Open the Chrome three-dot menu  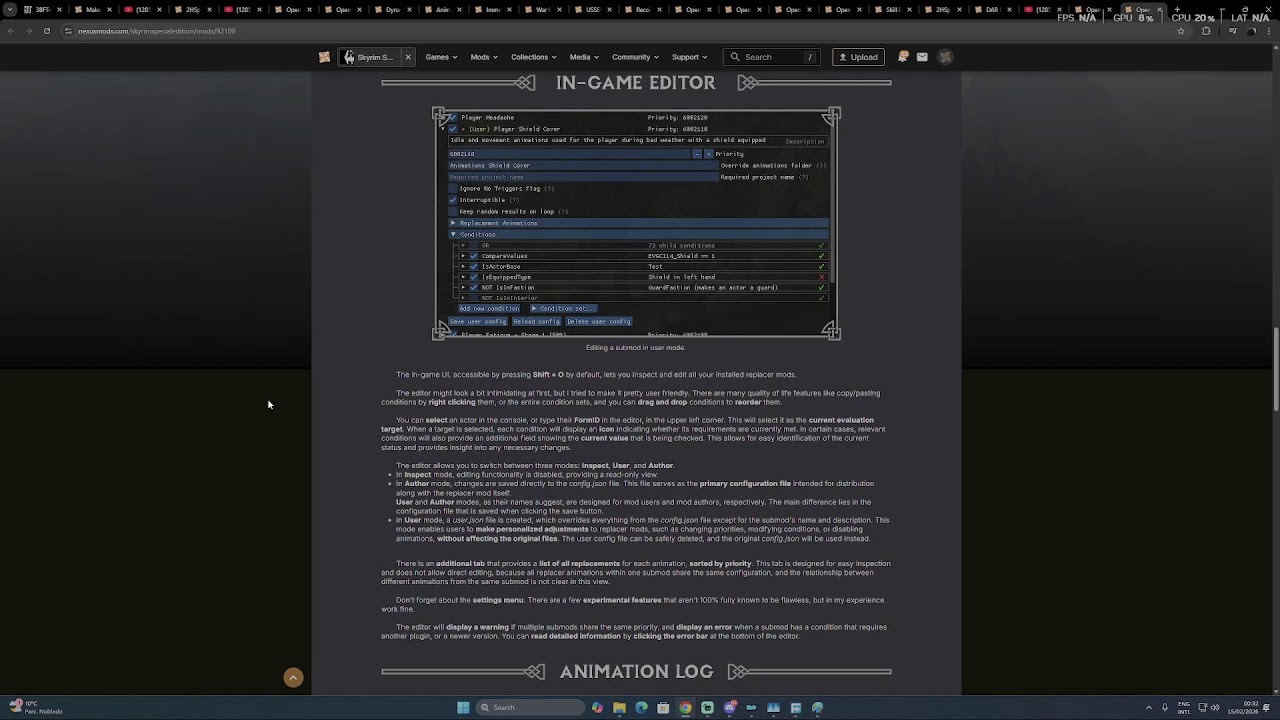(x=1269, y=31)
